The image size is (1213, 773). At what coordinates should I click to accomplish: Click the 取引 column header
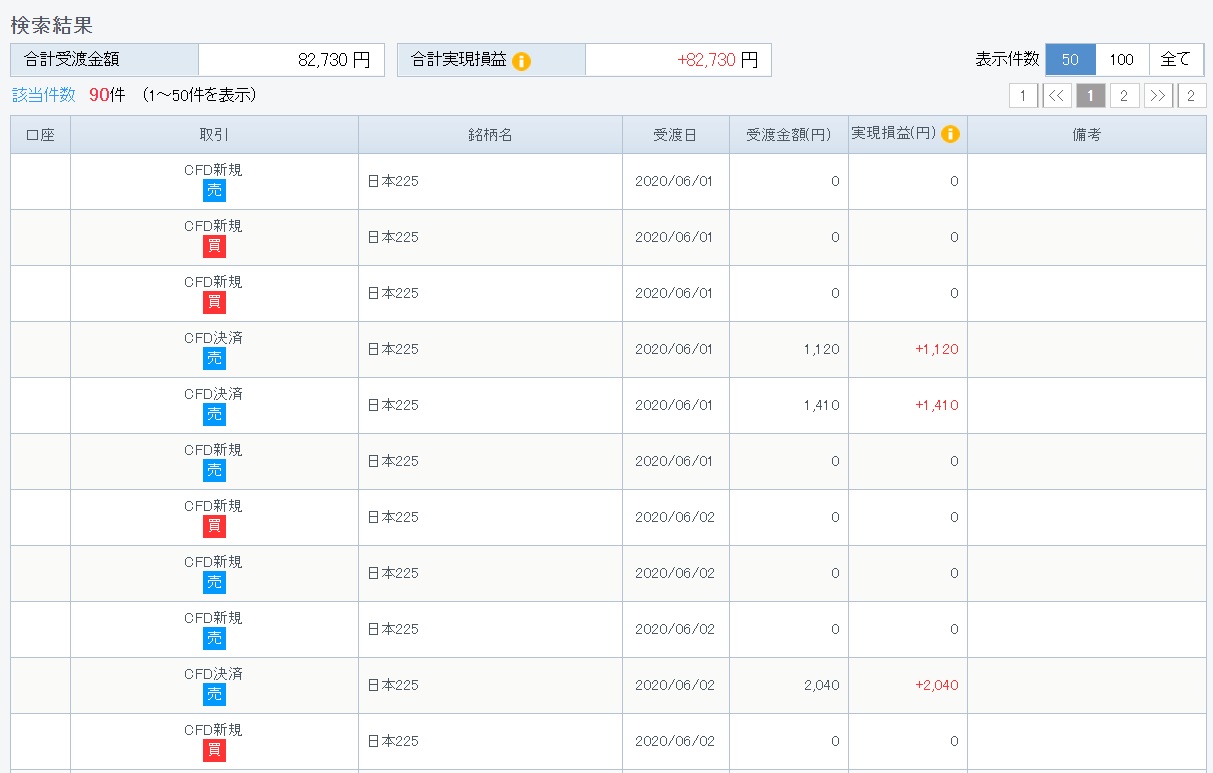(214, 135)
